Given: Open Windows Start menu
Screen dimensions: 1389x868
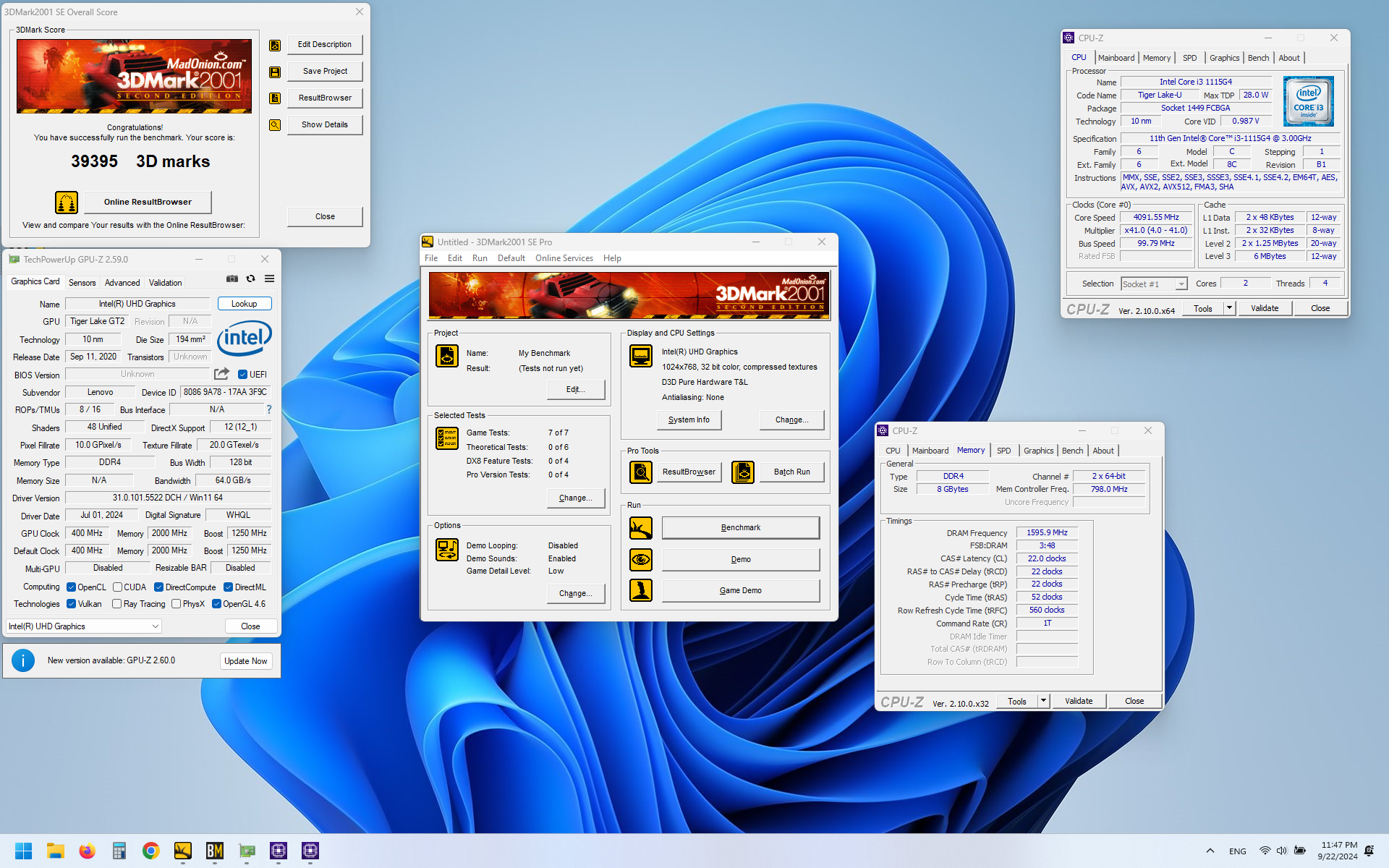Looking at the screenshot, I should click(x=23, y=851).
